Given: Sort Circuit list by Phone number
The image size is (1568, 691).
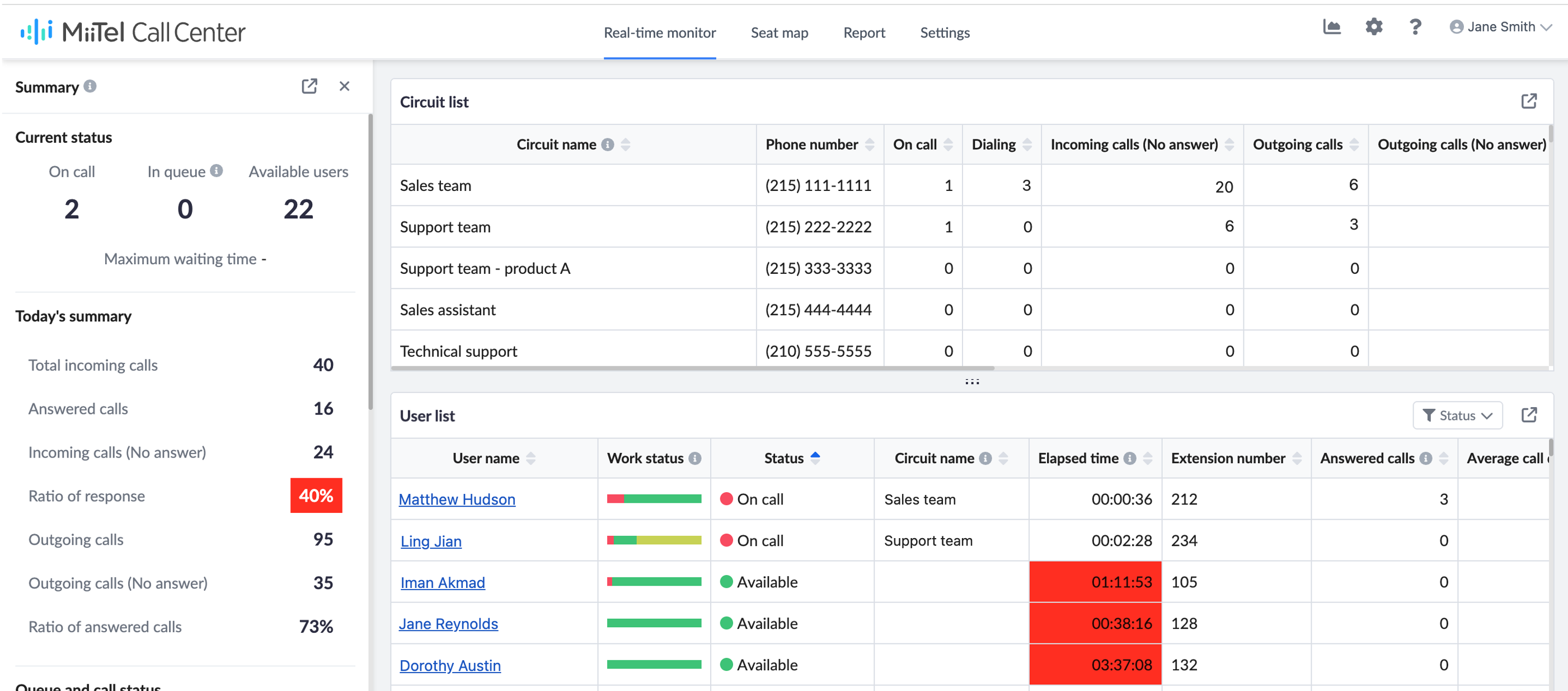Looking at the screenshot, I should (869, 144).
